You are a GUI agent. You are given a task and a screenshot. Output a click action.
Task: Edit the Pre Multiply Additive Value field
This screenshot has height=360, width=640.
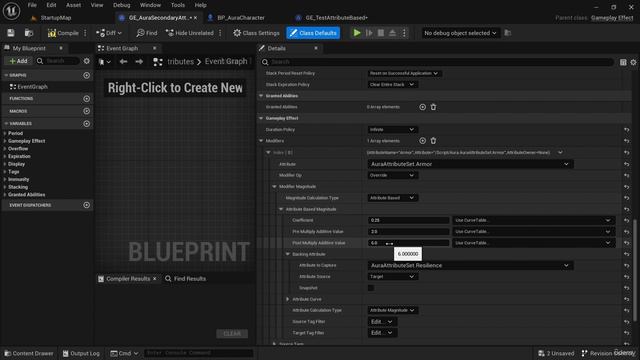[408, 232]
